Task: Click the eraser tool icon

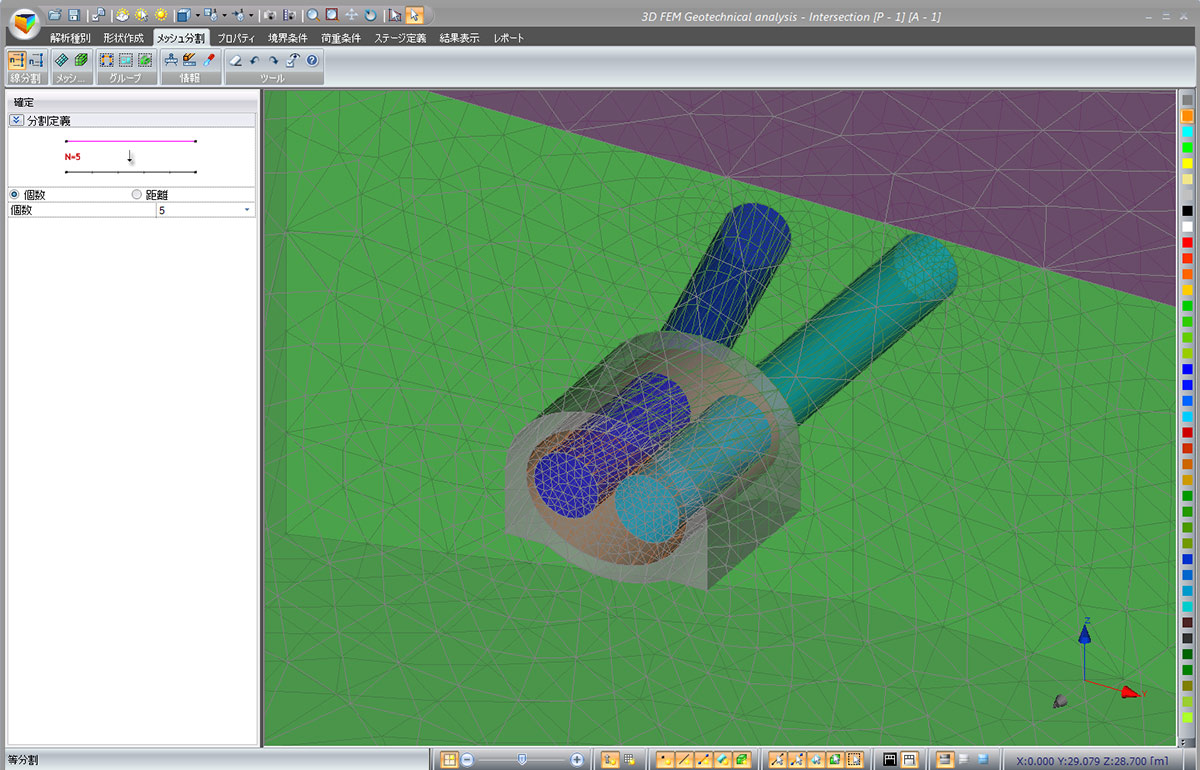Action: point(235,60)
